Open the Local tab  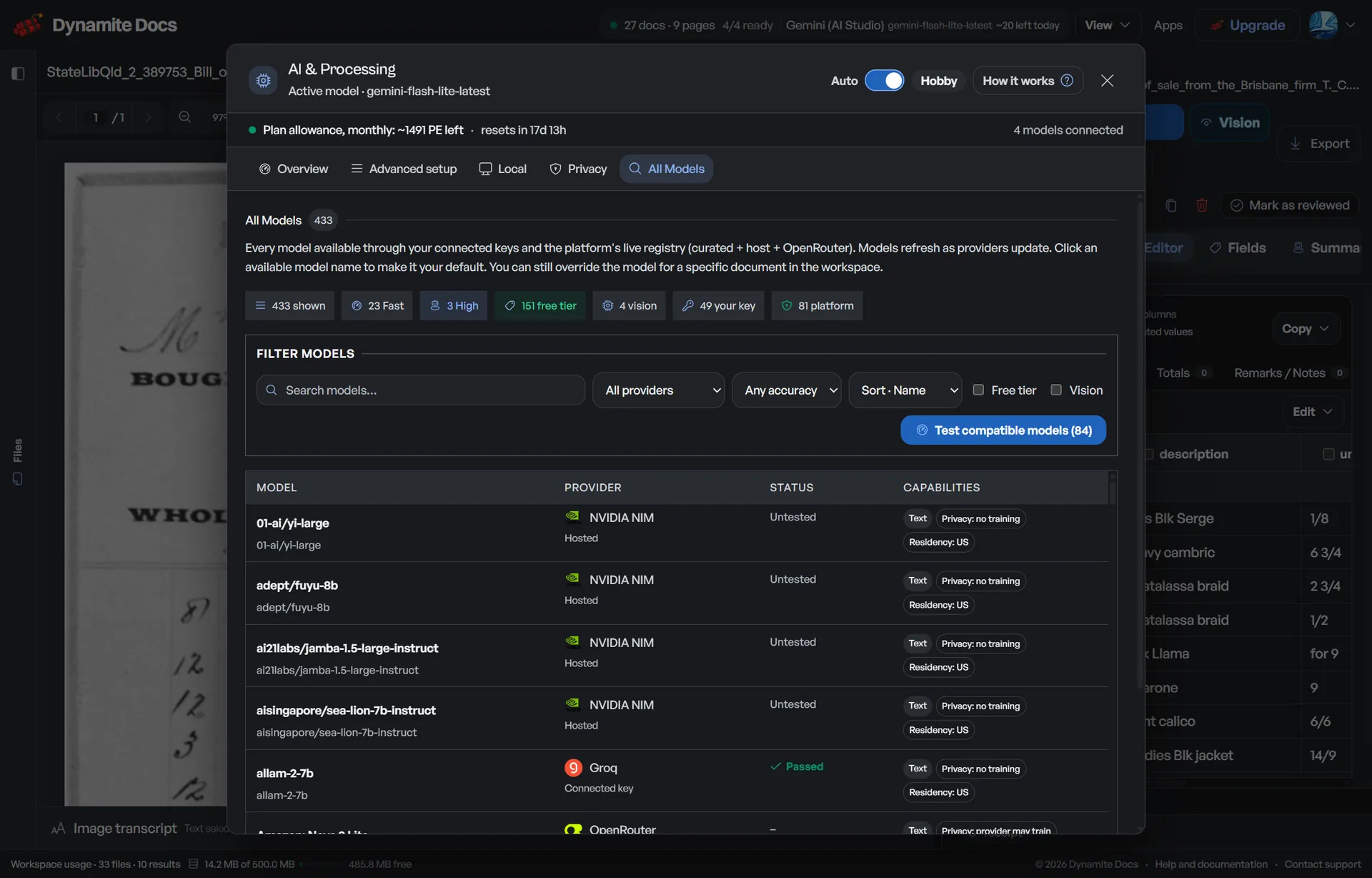(502, 169)
